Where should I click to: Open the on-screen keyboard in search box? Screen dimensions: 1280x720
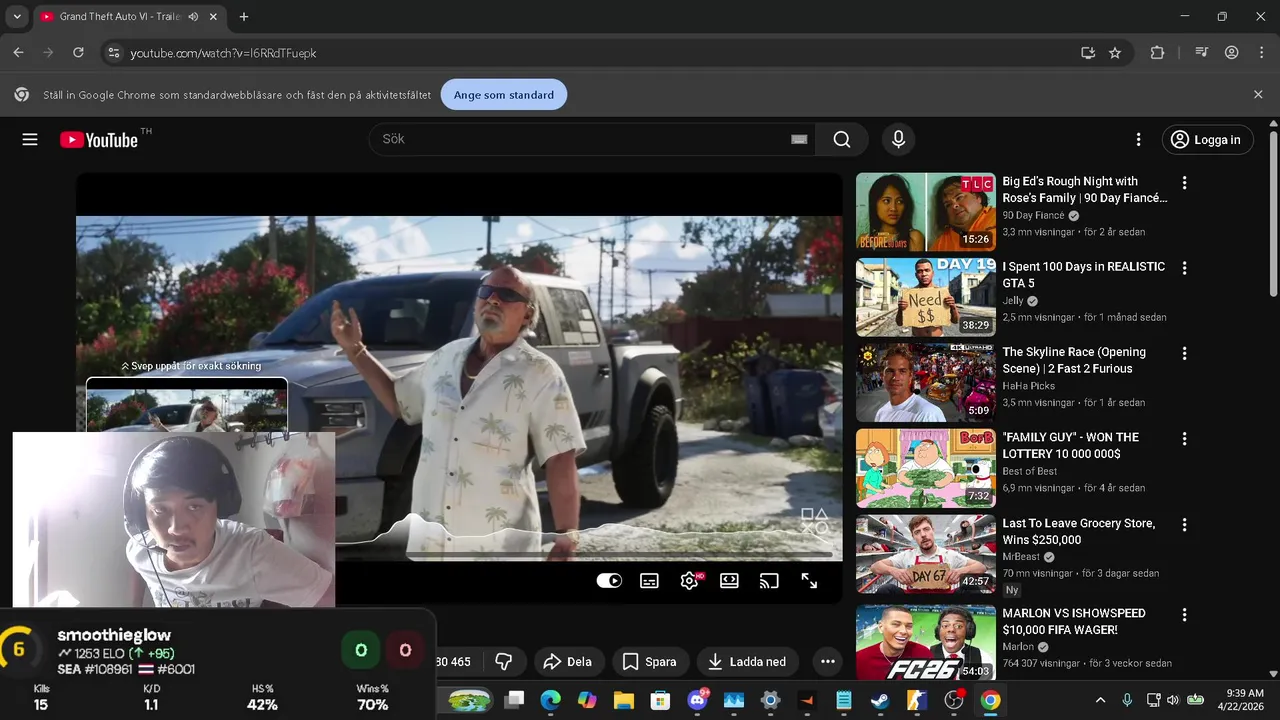[799, 139]
